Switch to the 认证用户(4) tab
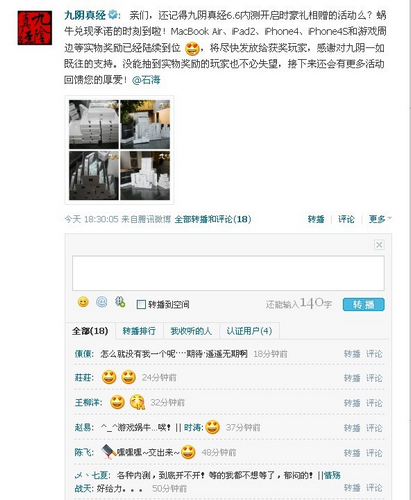Screen dimensions: 411x500 click(x=249, y=331)
